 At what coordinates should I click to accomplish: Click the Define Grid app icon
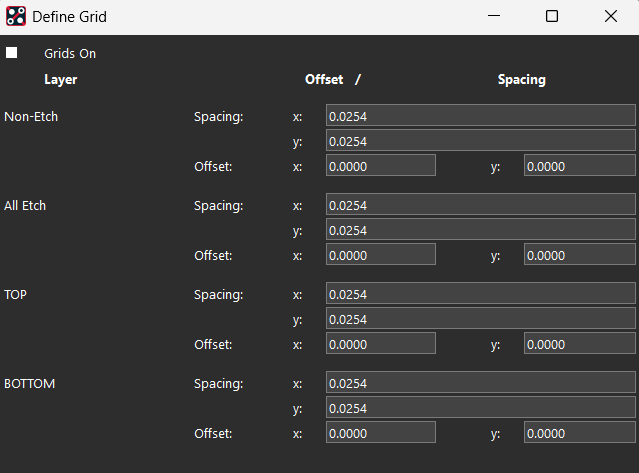point(16,16)
